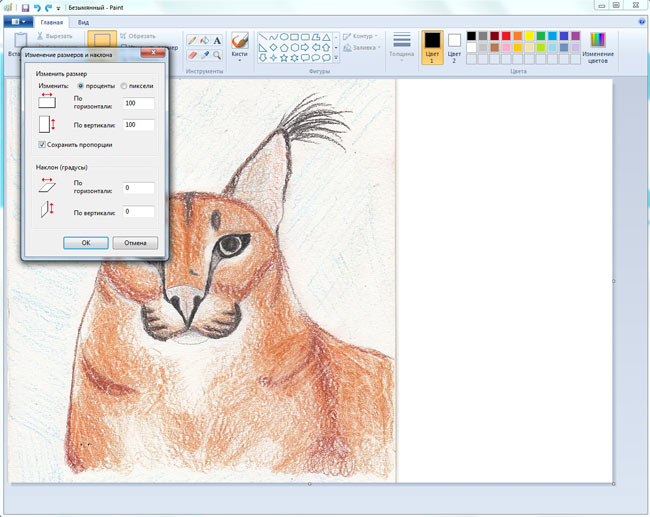The image size is (650, 517).
Task: Choose the Five-point star shape
Action: click(x=284, y=58)
